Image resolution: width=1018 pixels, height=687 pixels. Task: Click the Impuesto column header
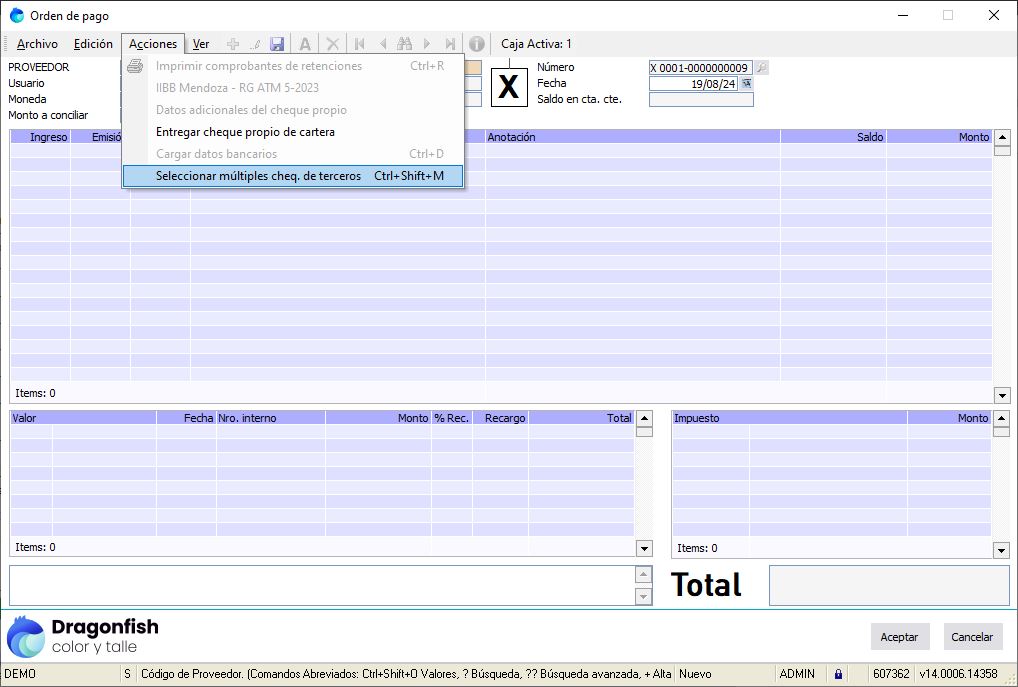[789, 418]
